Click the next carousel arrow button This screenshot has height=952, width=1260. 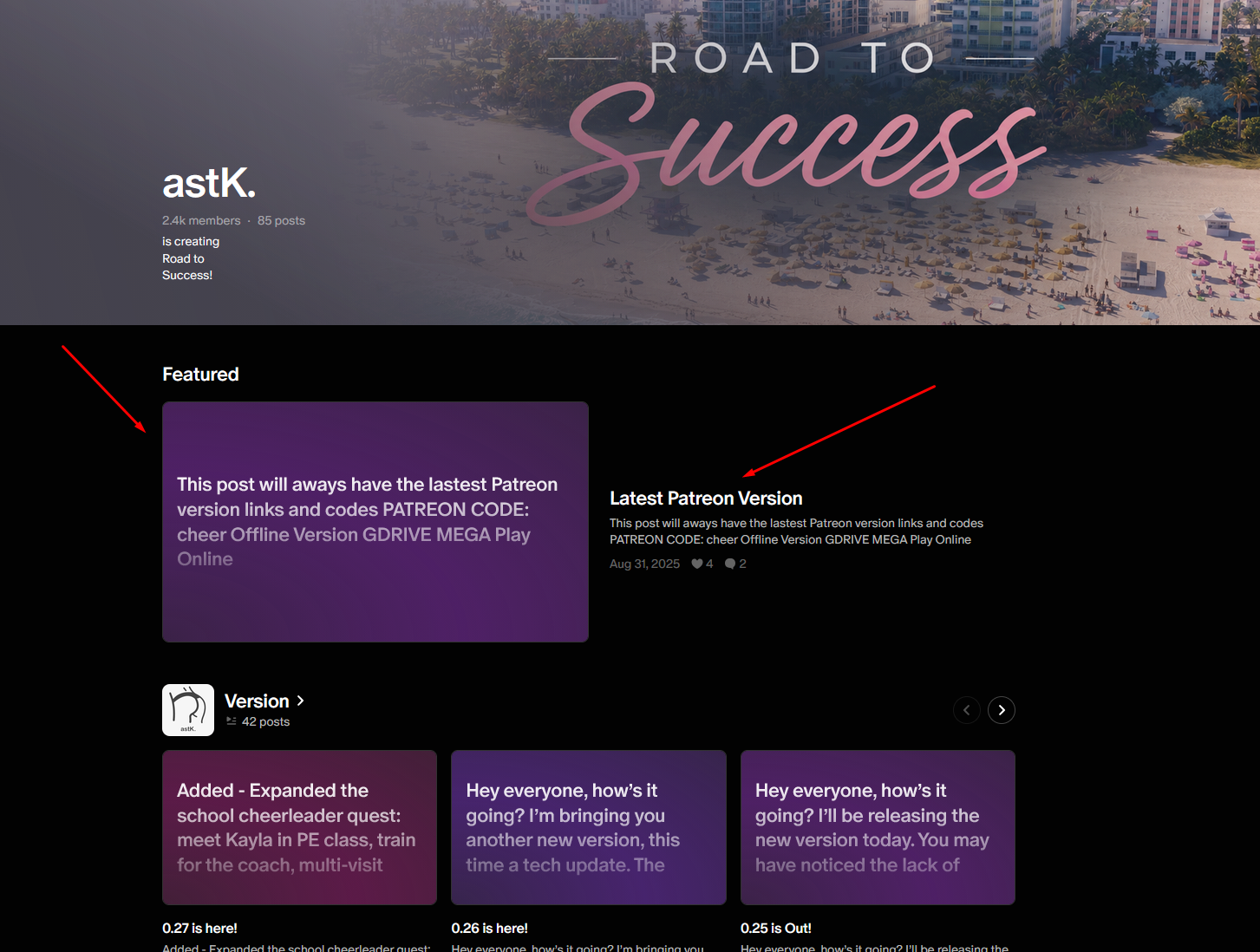click(x=1002, y=710)
